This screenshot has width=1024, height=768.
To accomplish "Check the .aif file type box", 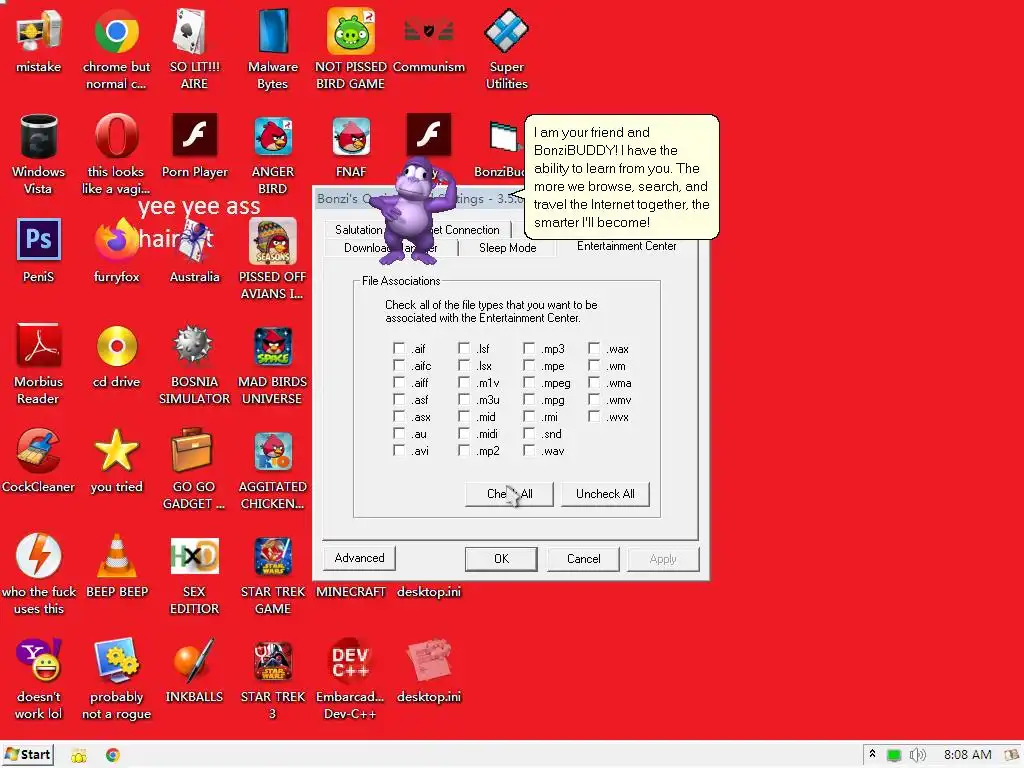I will [399, 348].
